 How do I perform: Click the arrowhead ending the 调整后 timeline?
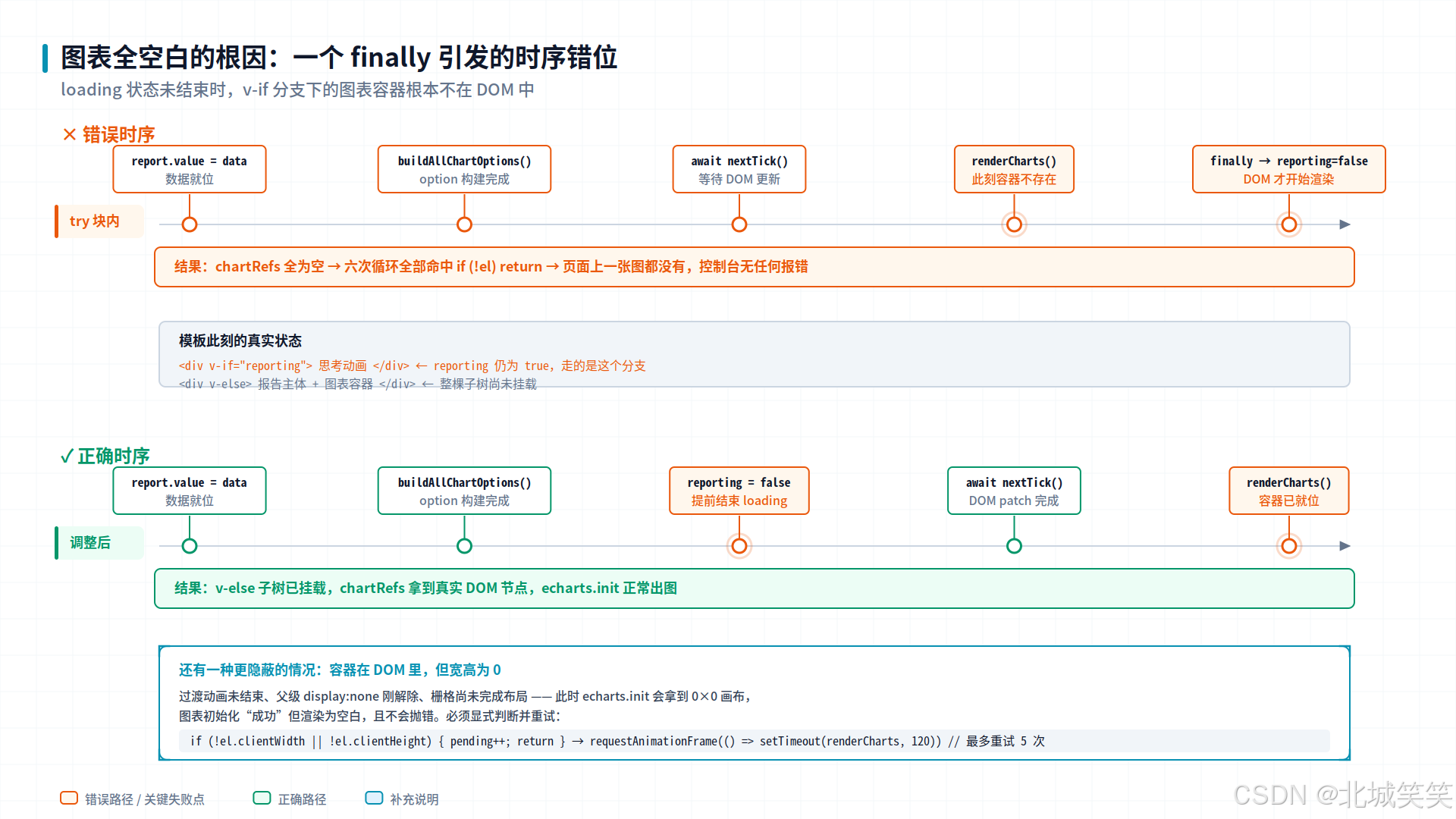click(1345, 546)
